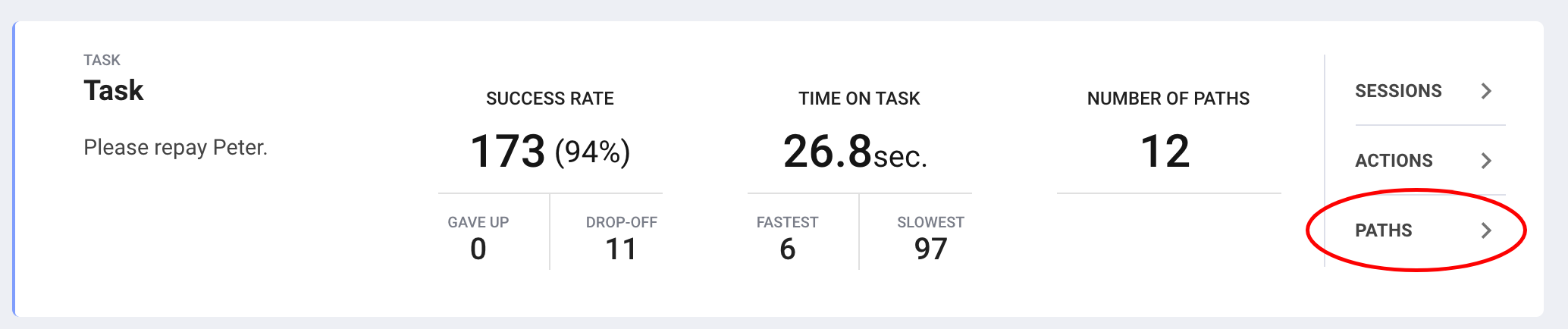The image size is (1568, 329).
Task: Click the number of paths value 12
Action: [1165, 152]
